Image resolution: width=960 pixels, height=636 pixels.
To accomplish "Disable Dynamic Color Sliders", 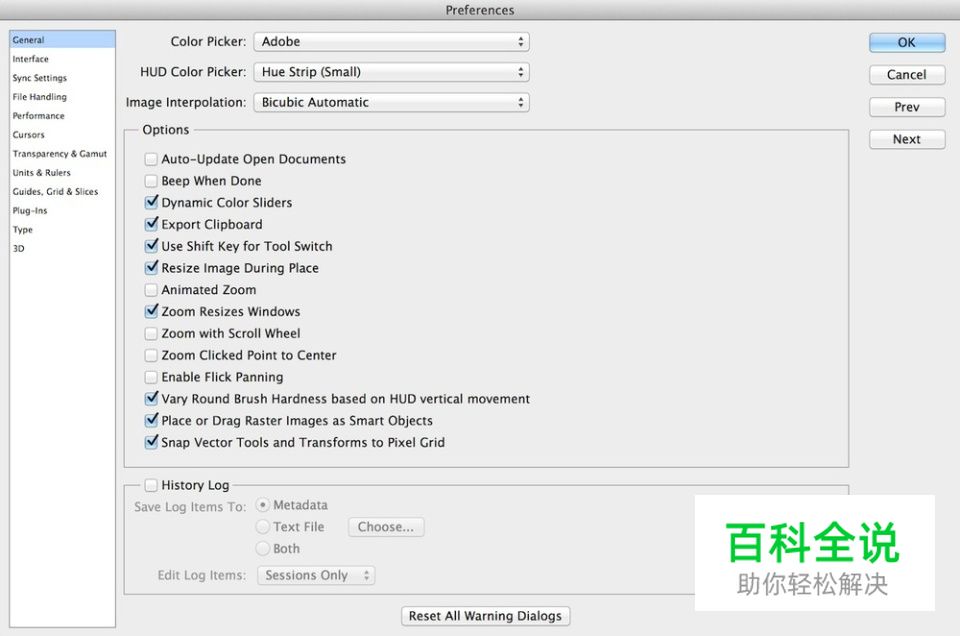I will (x=151, y=202).
